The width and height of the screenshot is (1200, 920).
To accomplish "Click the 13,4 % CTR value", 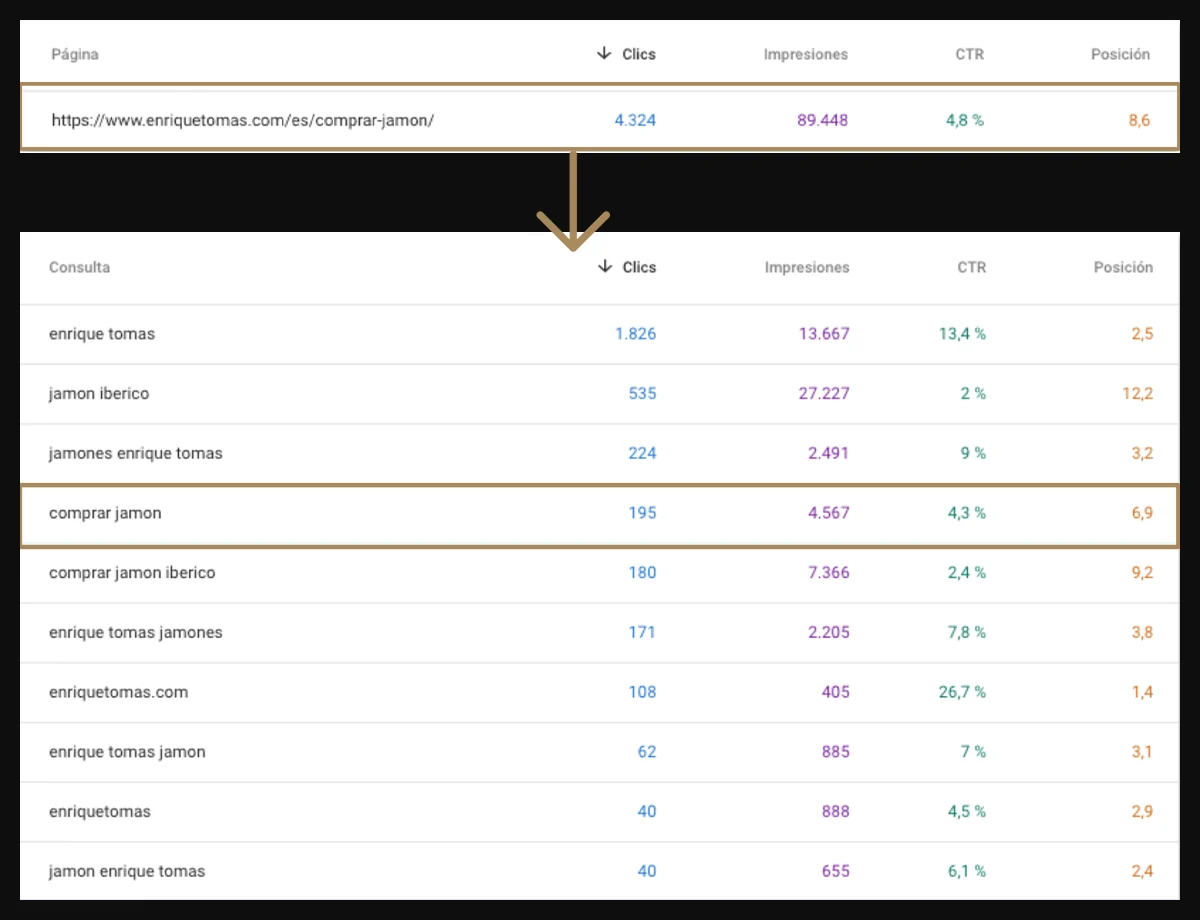I will (x=962, y=334).
